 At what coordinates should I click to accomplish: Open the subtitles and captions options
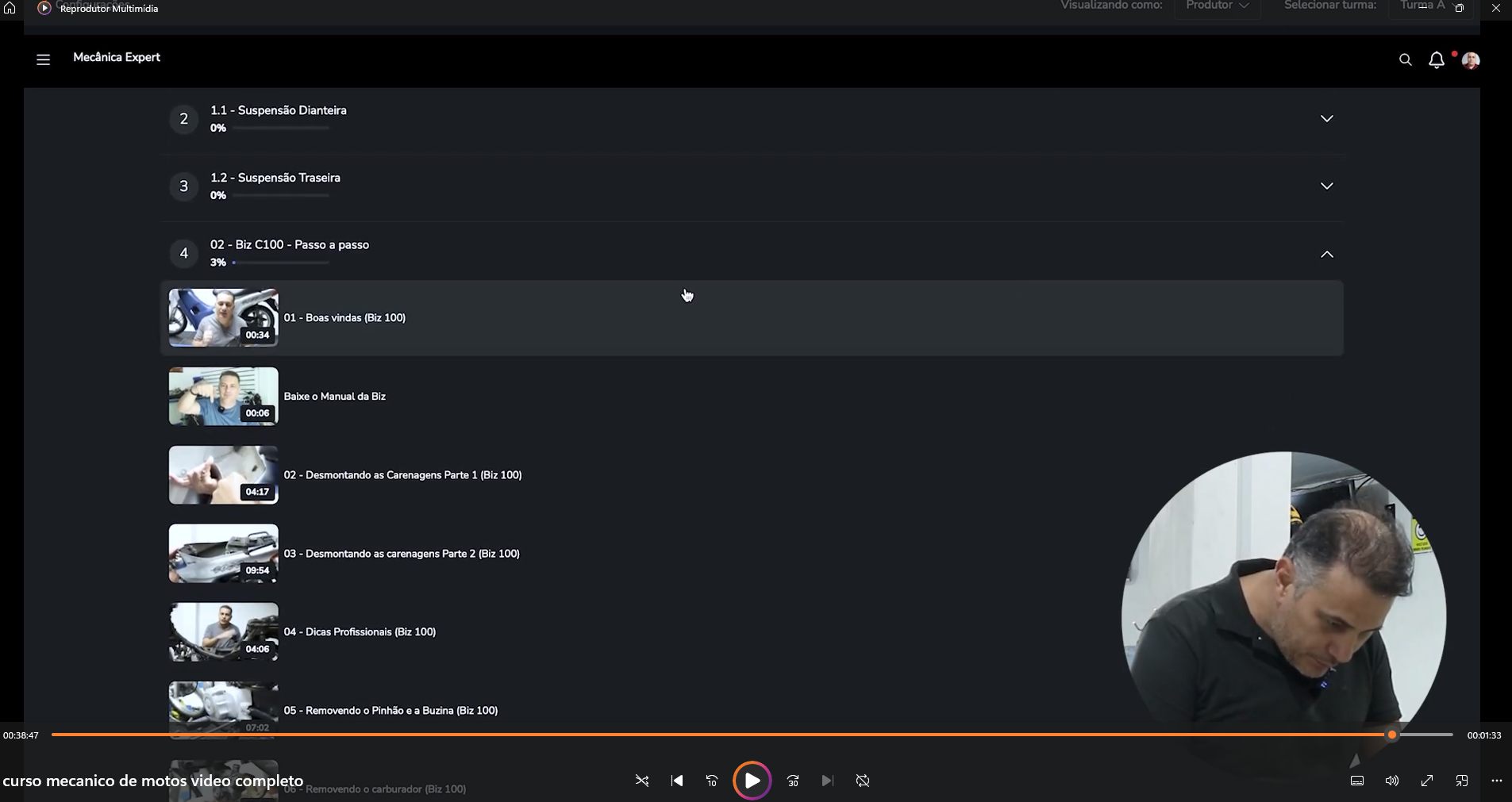pos(1357,781)
